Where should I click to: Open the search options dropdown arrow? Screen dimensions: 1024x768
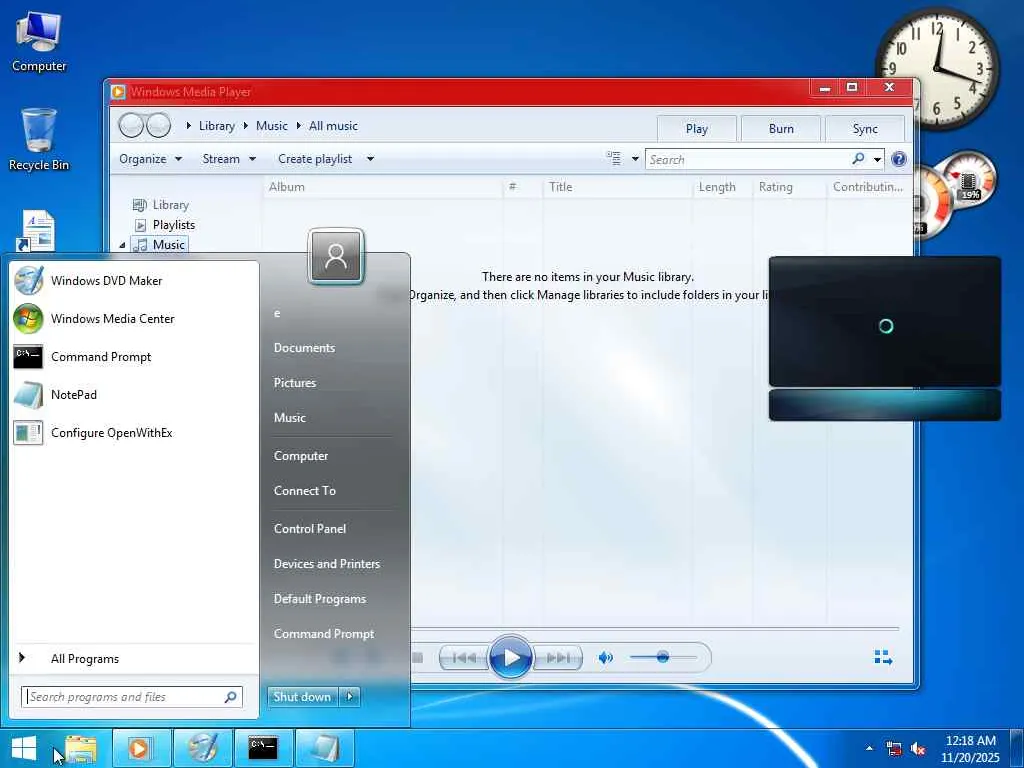[878, 159]
